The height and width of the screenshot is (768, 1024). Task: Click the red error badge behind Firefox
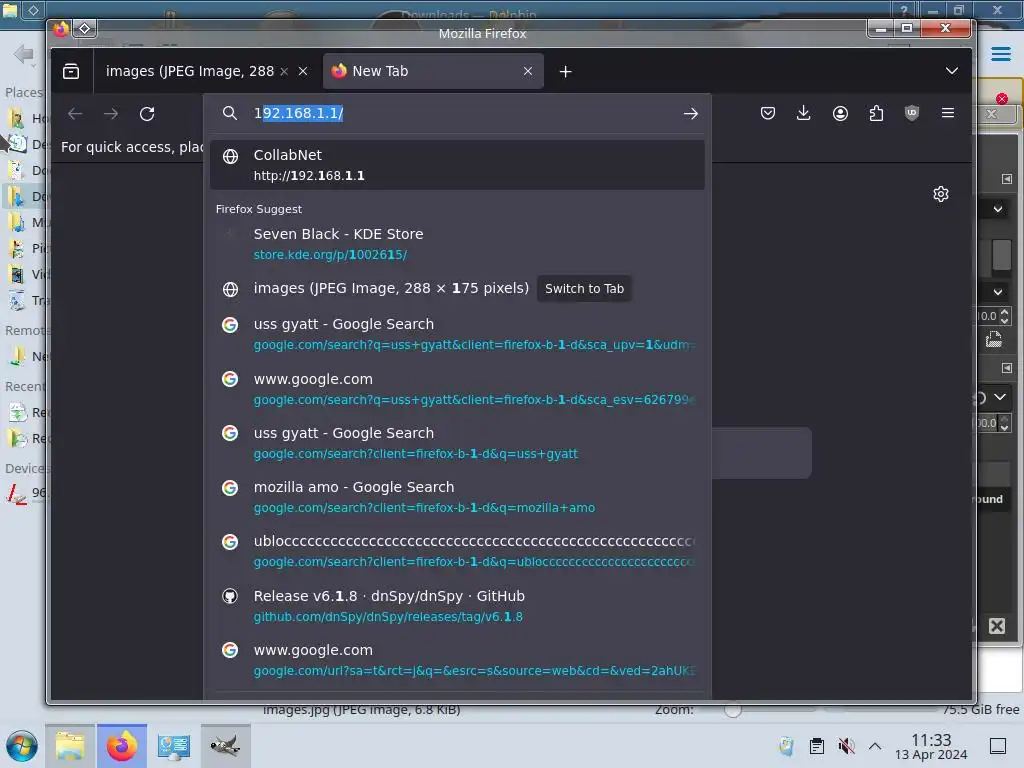click(x=1002, y=99)
